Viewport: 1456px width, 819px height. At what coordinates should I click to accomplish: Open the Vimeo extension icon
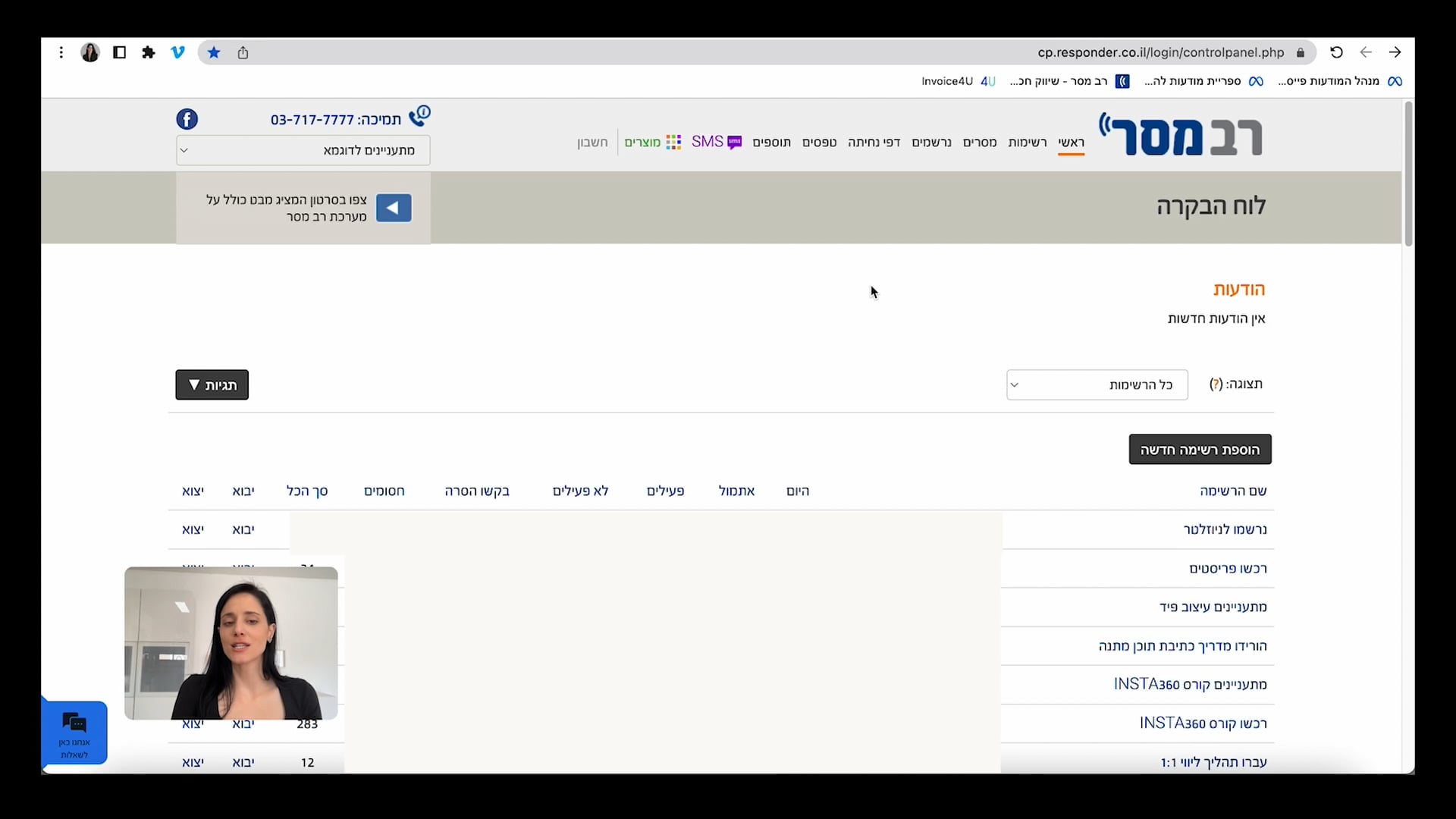pyautogui.click(x=177, y=52)
